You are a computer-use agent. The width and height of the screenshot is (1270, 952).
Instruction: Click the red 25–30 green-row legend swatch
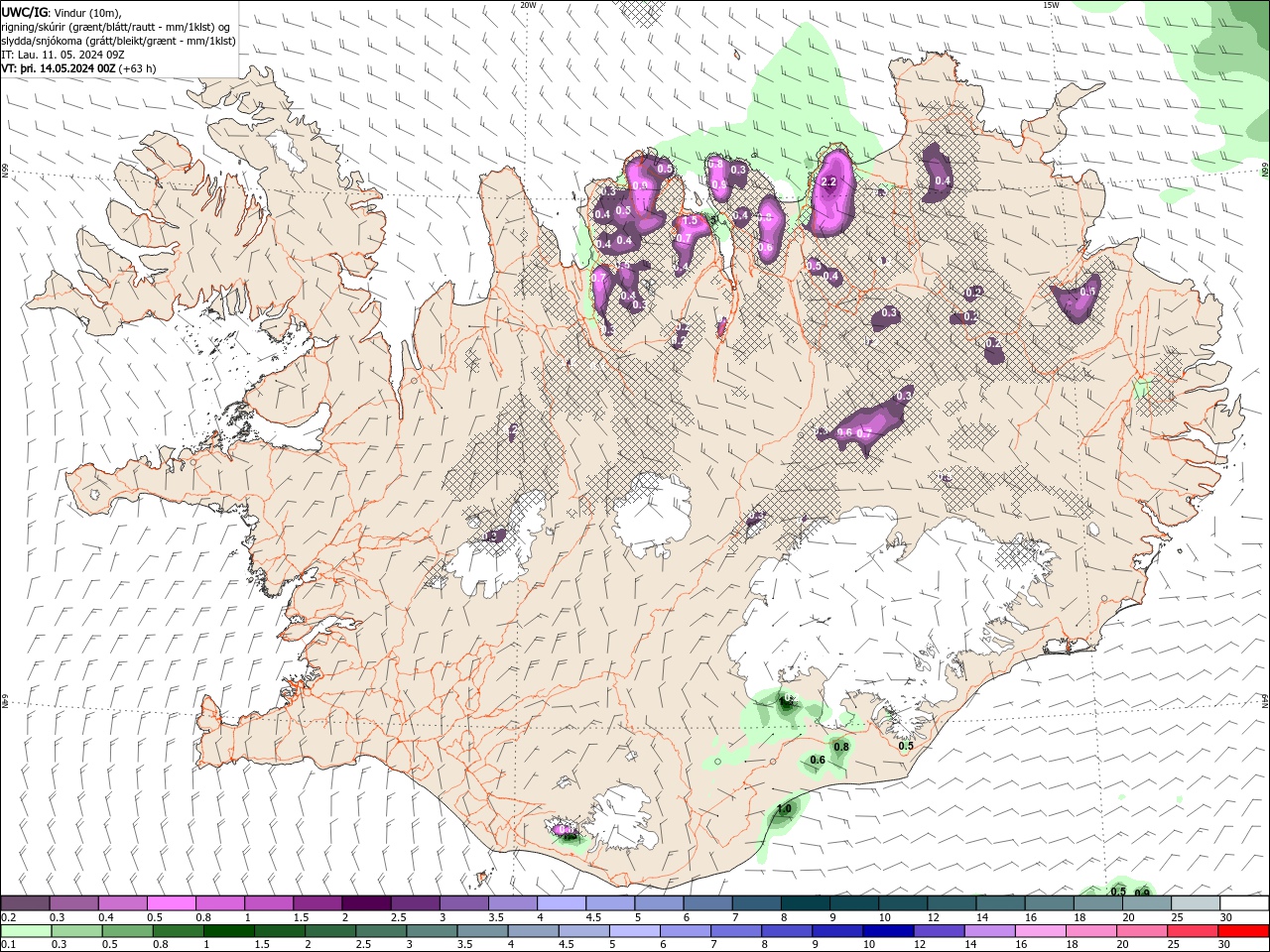click(x=1194, y=931)
